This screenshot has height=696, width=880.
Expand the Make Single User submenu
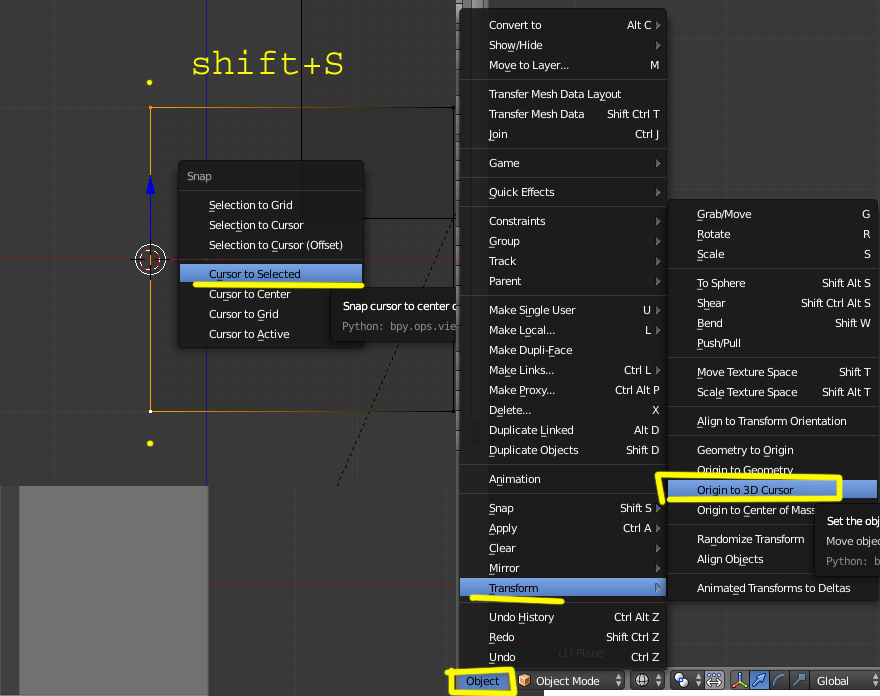[x=563, y=310]
